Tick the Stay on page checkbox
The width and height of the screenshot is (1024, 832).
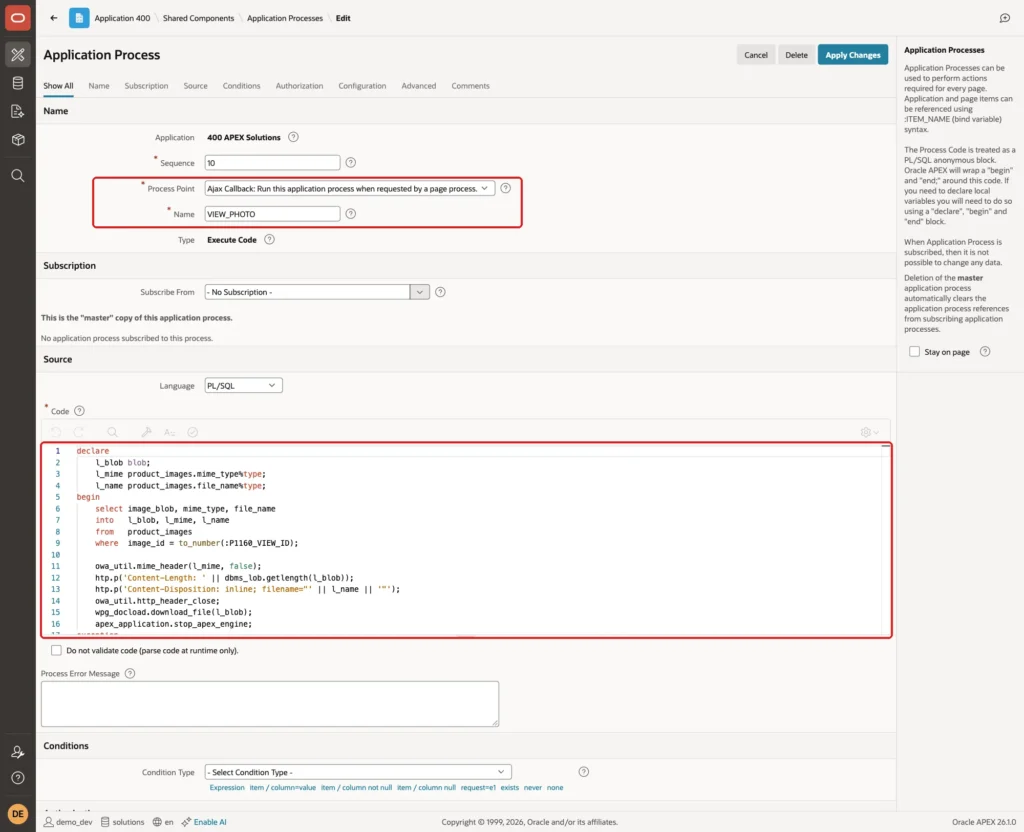914,351
